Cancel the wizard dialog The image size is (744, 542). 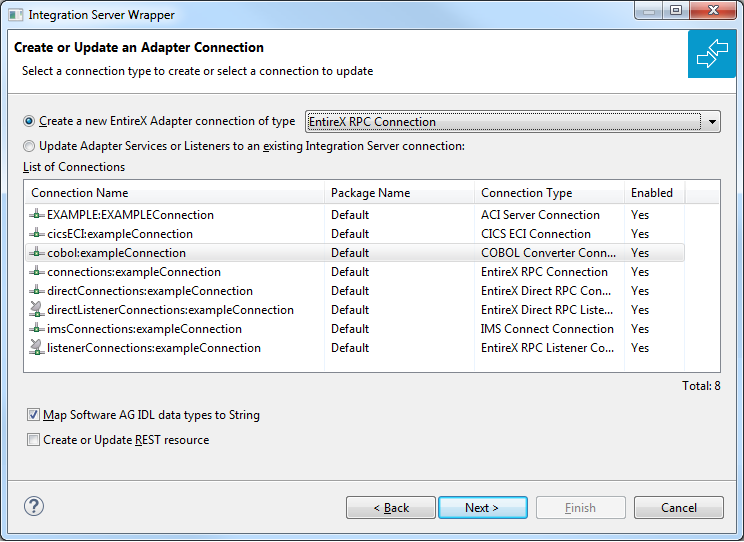click(x=679, y=508)
